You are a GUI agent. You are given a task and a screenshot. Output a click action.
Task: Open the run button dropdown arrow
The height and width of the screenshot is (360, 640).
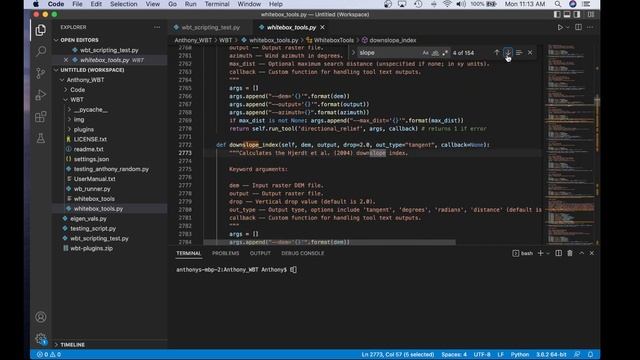pyautogui.click(x=567, y=27)
